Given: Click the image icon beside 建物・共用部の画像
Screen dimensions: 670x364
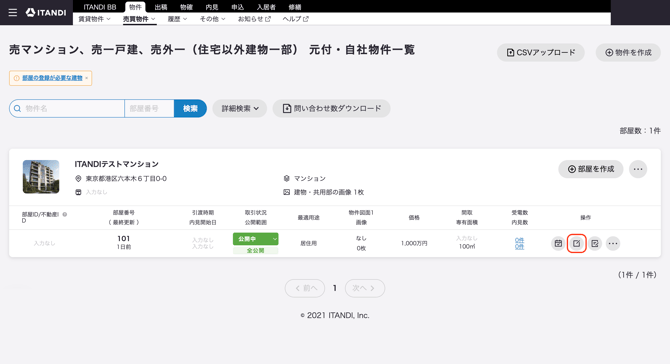Looking at the screenshot, I should pos(287,192).
